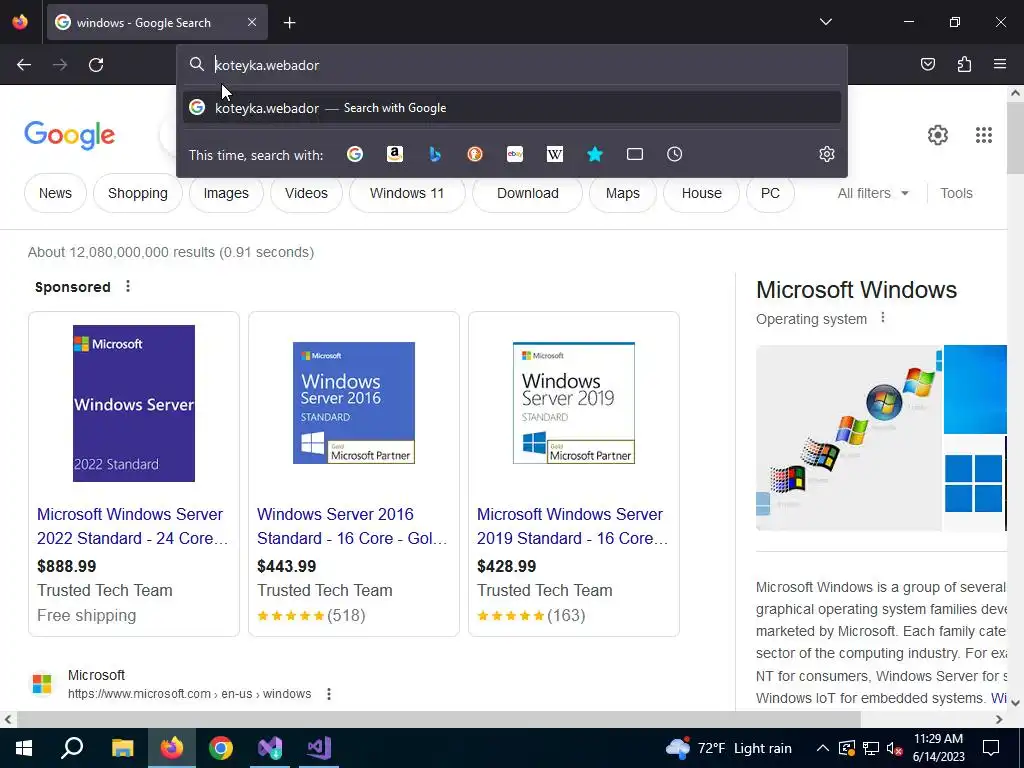Image resolution: width=1024 pixels, height=768 pixels.
Task: Select the PC filter chip
Action: [x=770, y=193]
